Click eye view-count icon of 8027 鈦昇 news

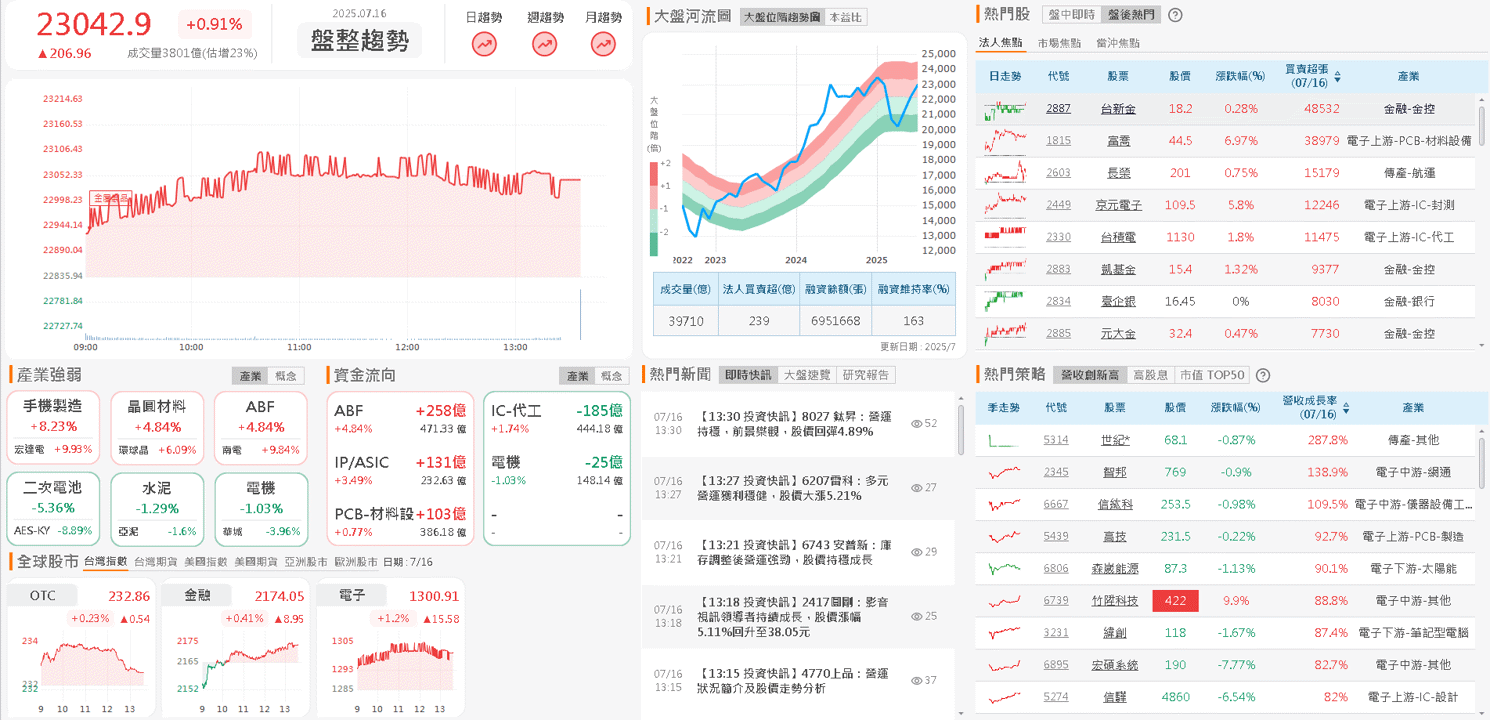[x=917, y=423]
